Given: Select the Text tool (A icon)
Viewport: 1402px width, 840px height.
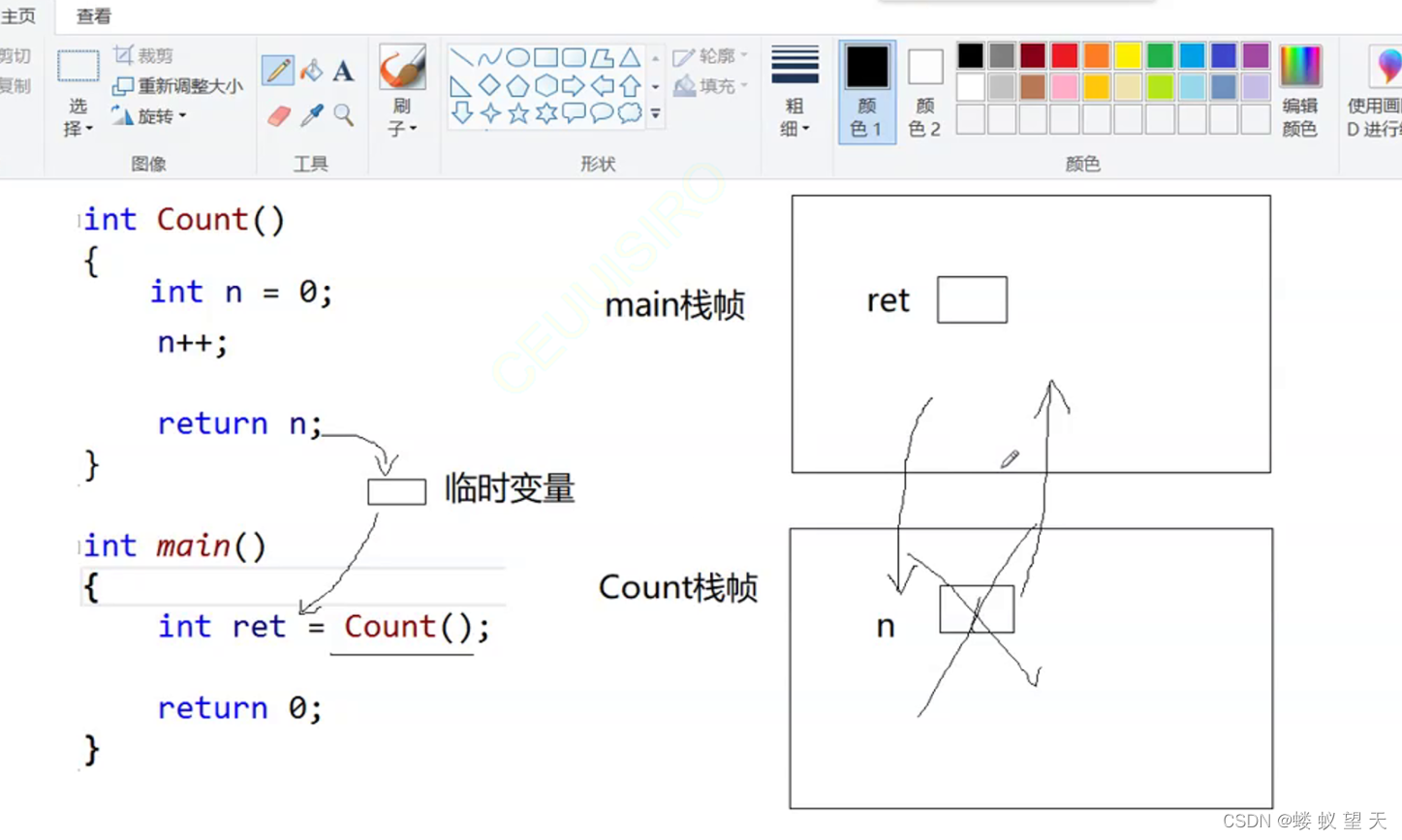Looking at the screenshot, I should pos(343,71).
